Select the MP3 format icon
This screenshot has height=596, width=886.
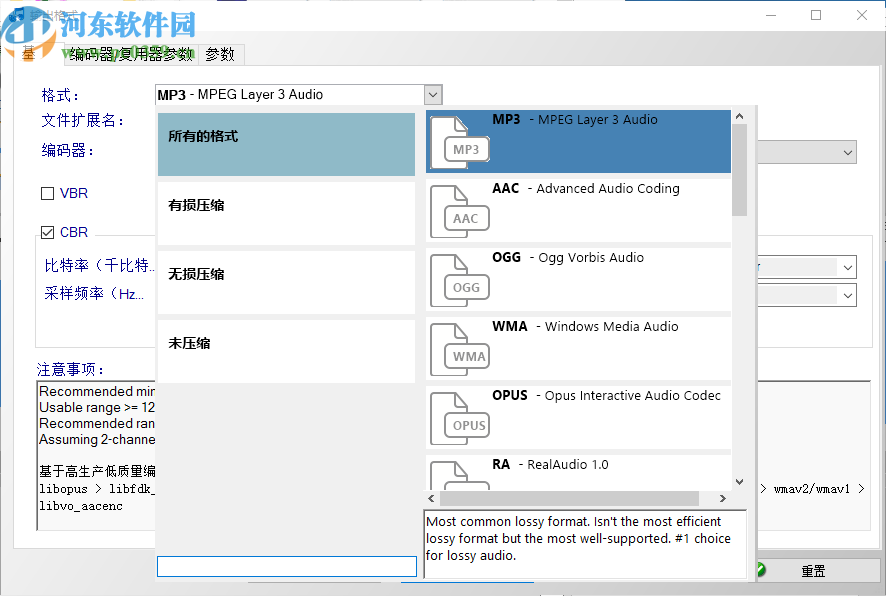tap(459, 141)
